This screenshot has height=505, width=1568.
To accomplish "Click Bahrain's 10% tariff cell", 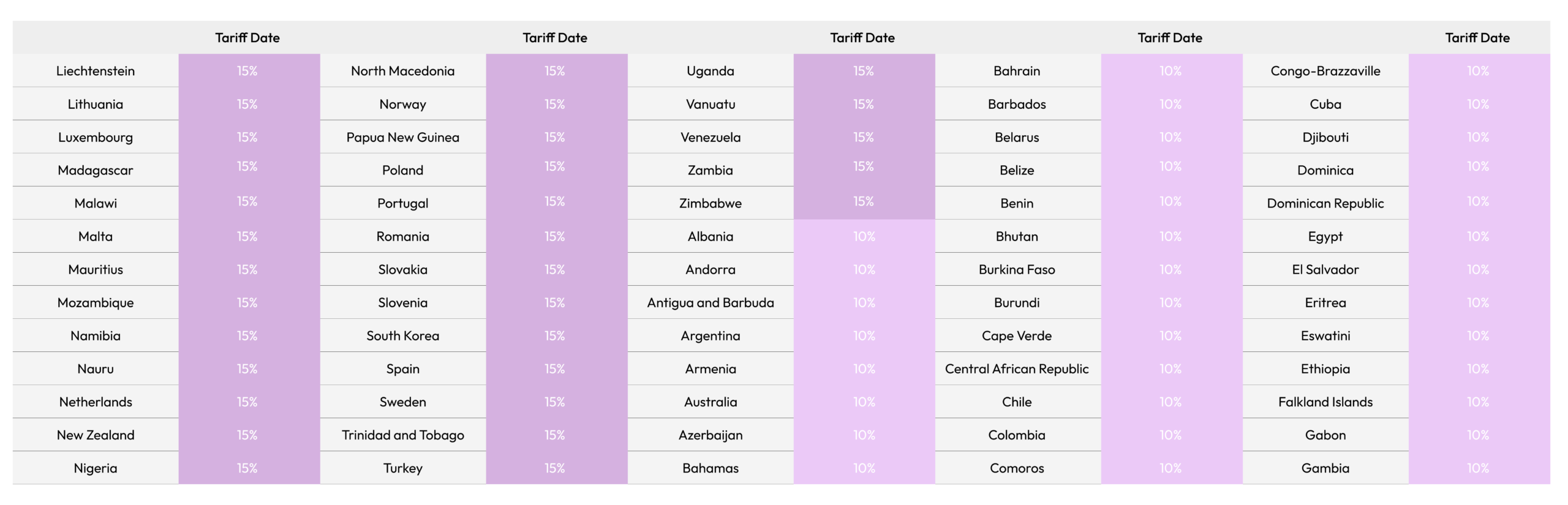I will tap(1171, 71).
